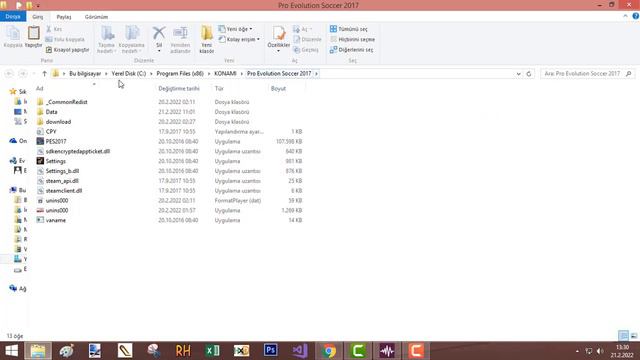
Task: Click the search magnifier icon
Action: click(629, 73)
